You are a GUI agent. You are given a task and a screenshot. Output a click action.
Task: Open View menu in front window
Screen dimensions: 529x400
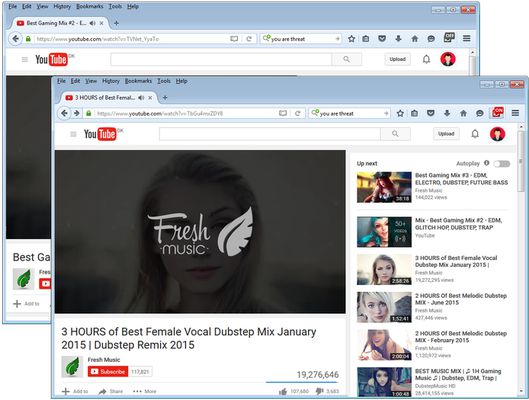tap(91, 81)
